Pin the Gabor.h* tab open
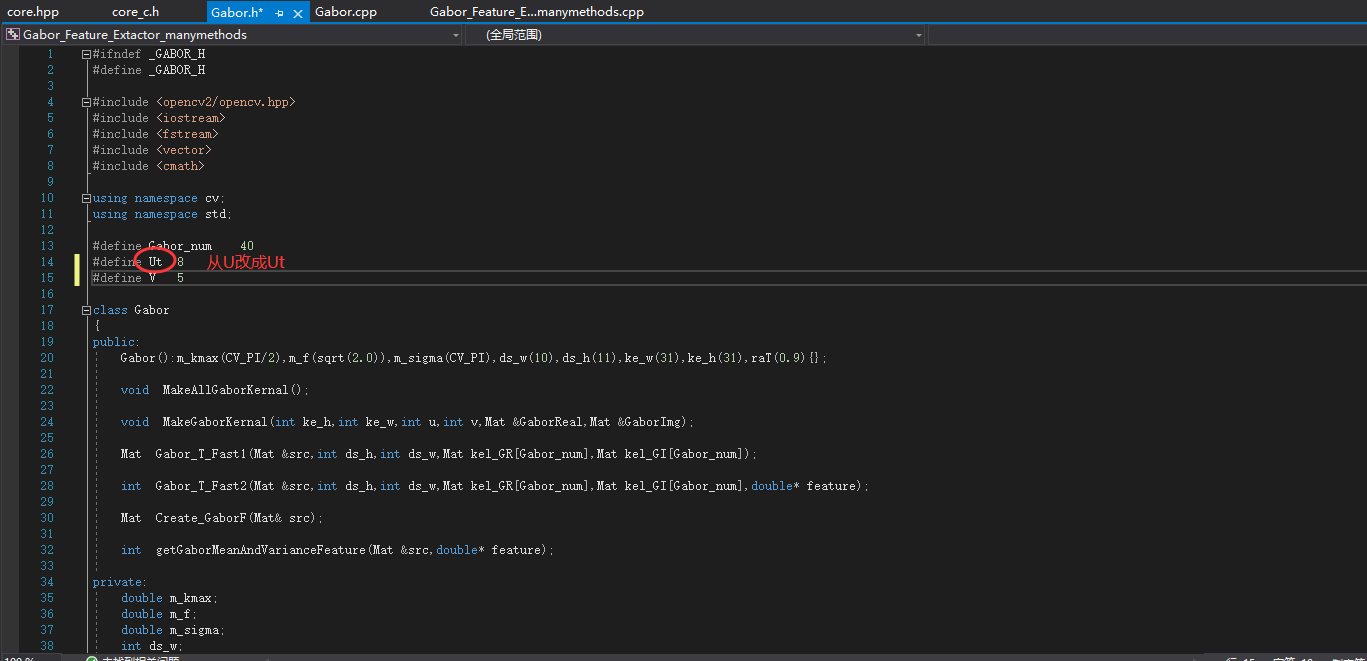1367x661 pixels. [279, 13]
